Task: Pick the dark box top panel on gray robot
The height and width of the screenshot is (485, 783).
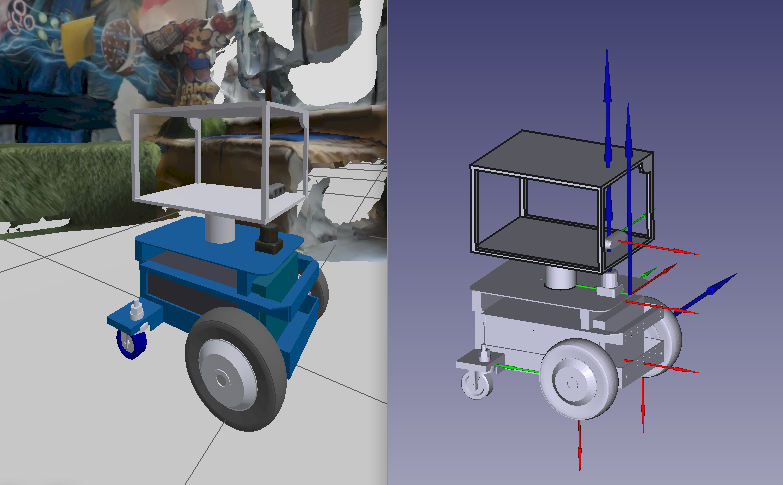Action: tap(562, 159)
